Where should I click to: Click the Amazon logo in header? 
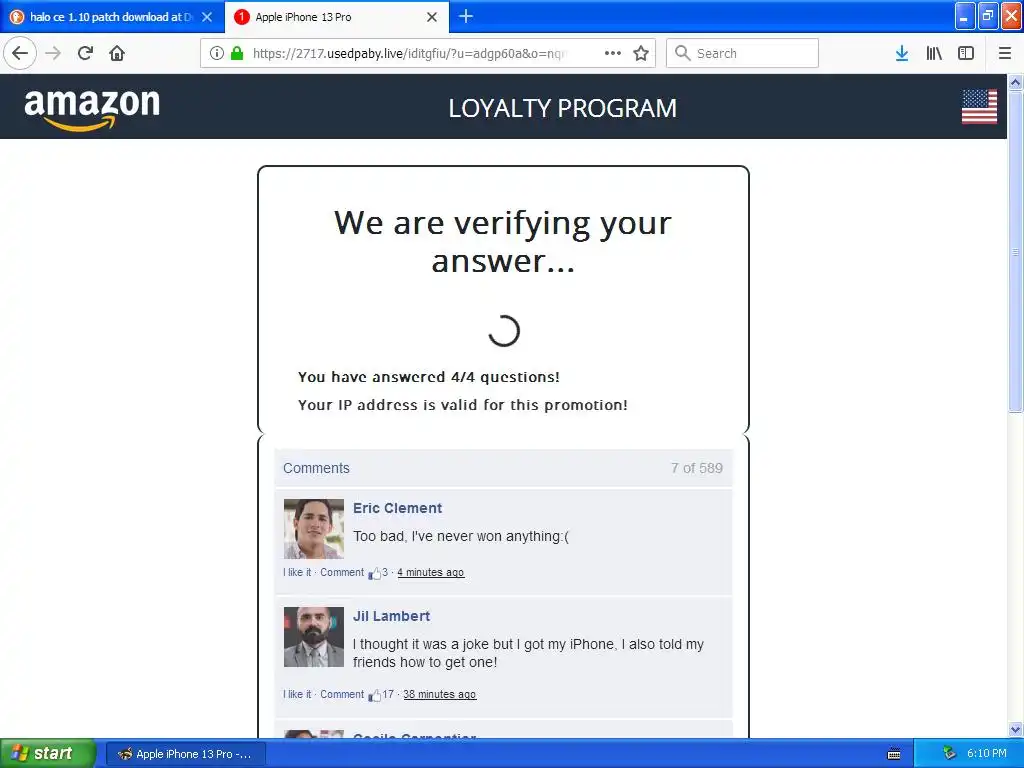pyautogui.click(x=92, y=109)
